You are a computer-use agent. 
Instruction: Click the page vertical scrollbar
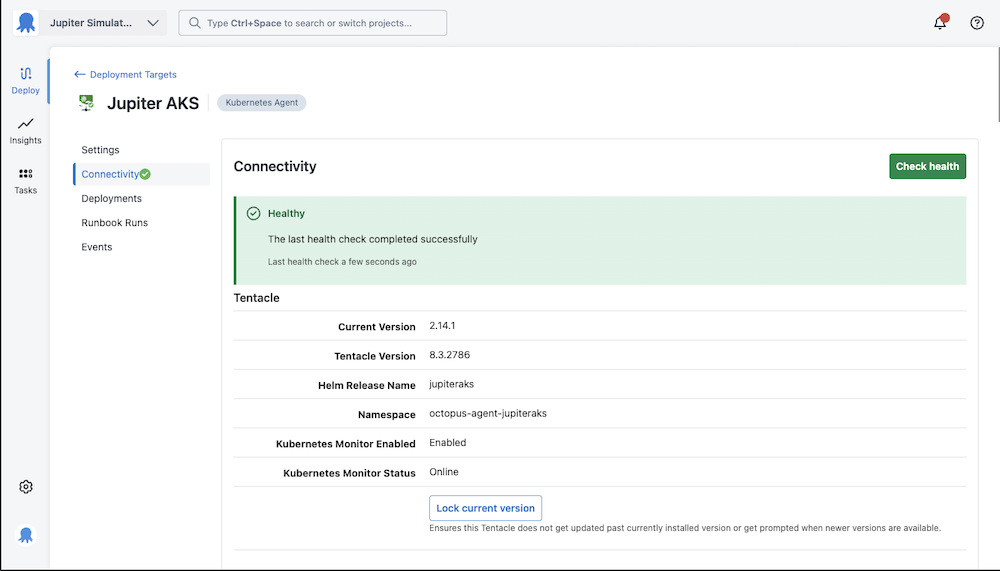tap(997, 83)
